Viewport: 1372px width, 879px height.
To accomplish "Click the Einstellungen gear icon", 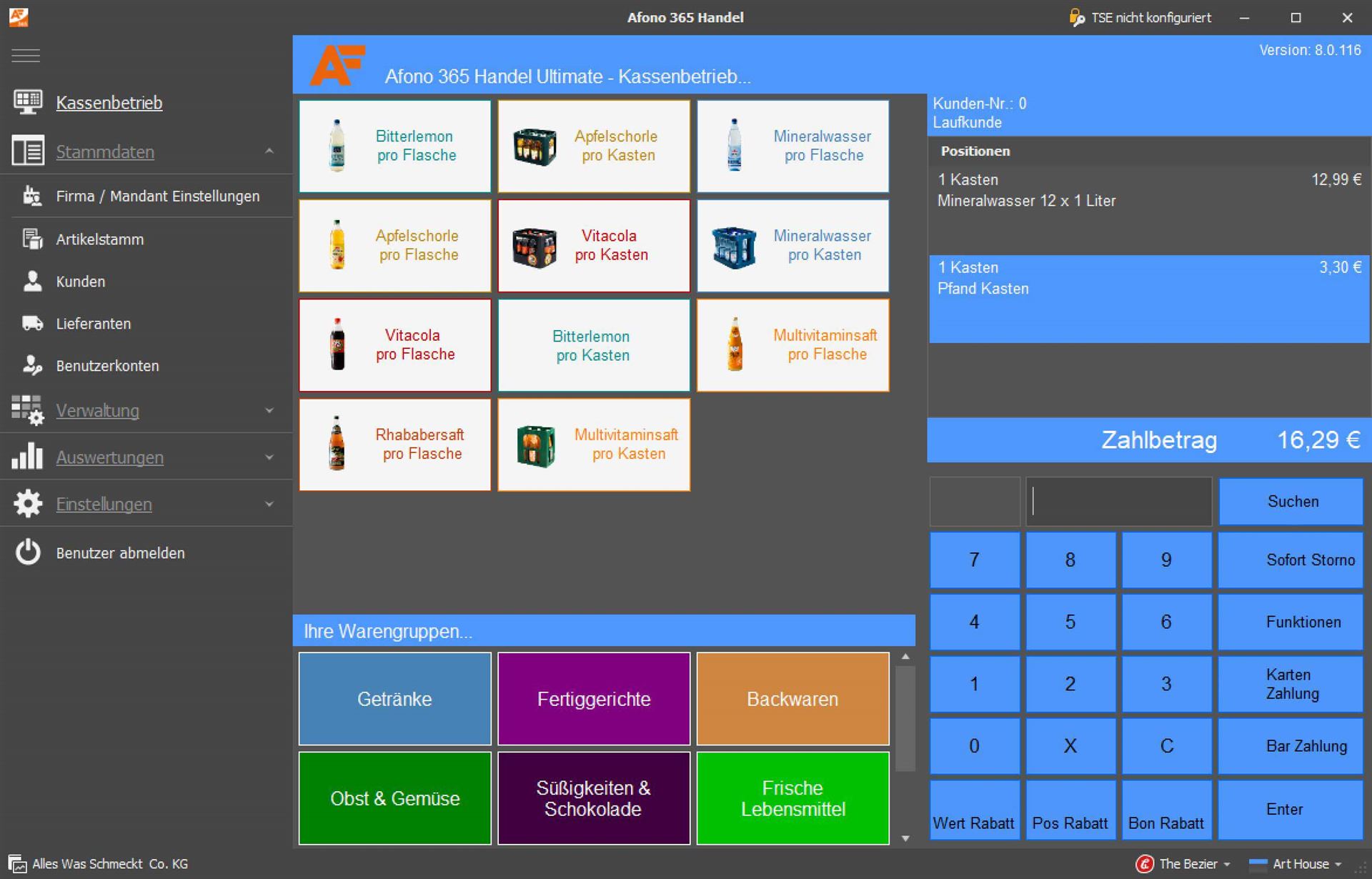I will [x=28, y=504].
